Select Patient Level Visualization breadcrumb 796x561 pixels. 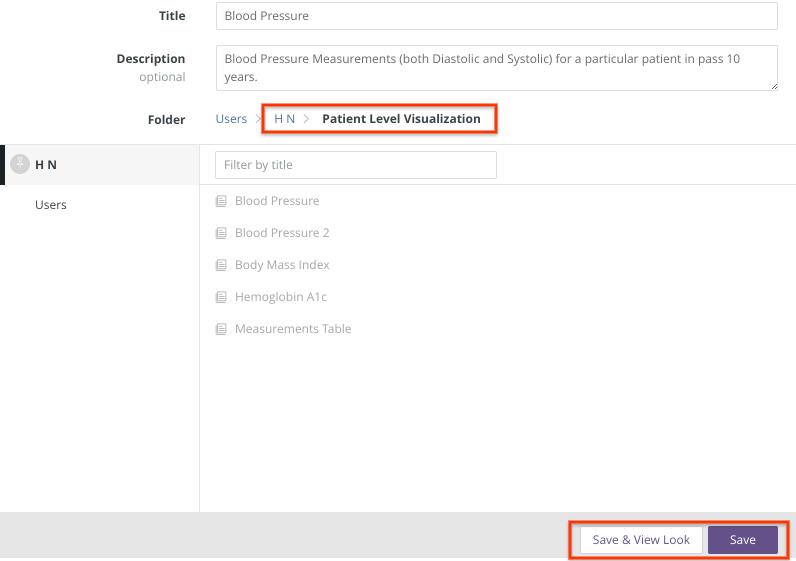[x=401, y=119]
